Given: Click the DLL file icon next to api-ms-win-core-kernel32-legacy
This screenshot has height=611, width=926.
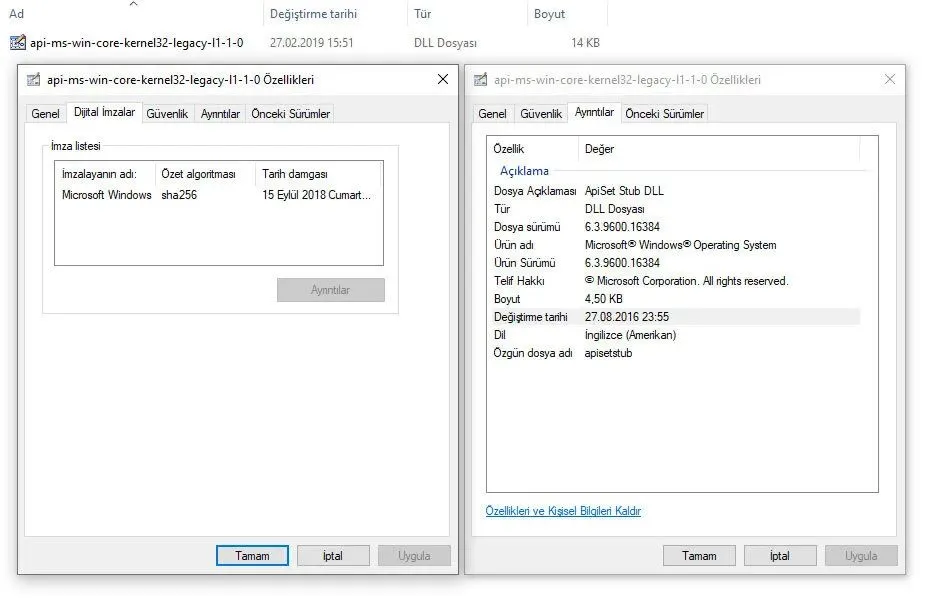Looking at the screenshot, I should point(17,42).
